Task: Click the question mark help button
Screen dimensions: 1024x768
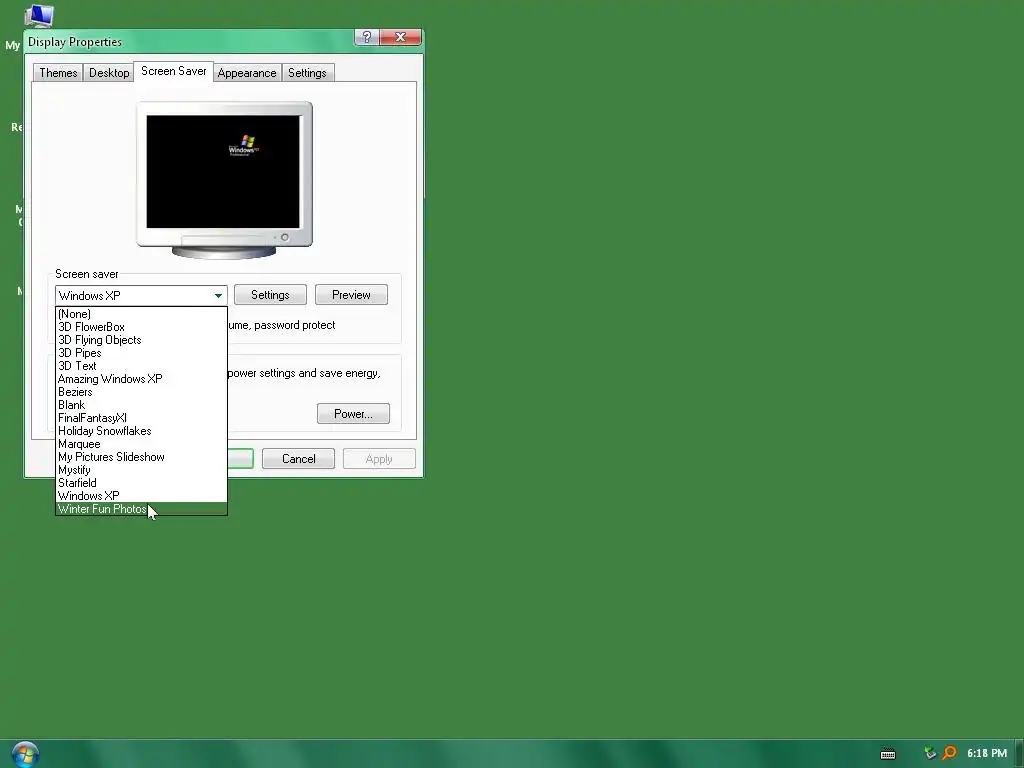Action: (x=366, y=37)
